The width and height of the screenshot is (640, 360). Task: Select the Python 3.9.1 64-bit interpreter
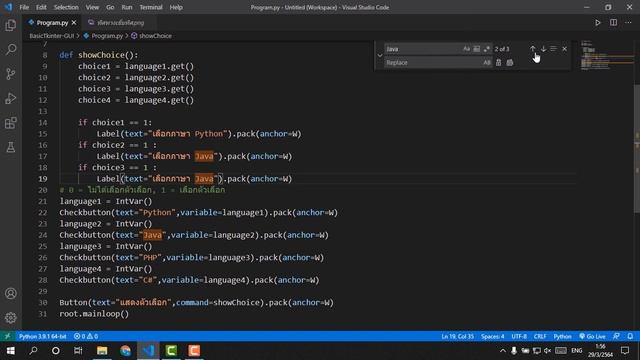coord(42,336)
